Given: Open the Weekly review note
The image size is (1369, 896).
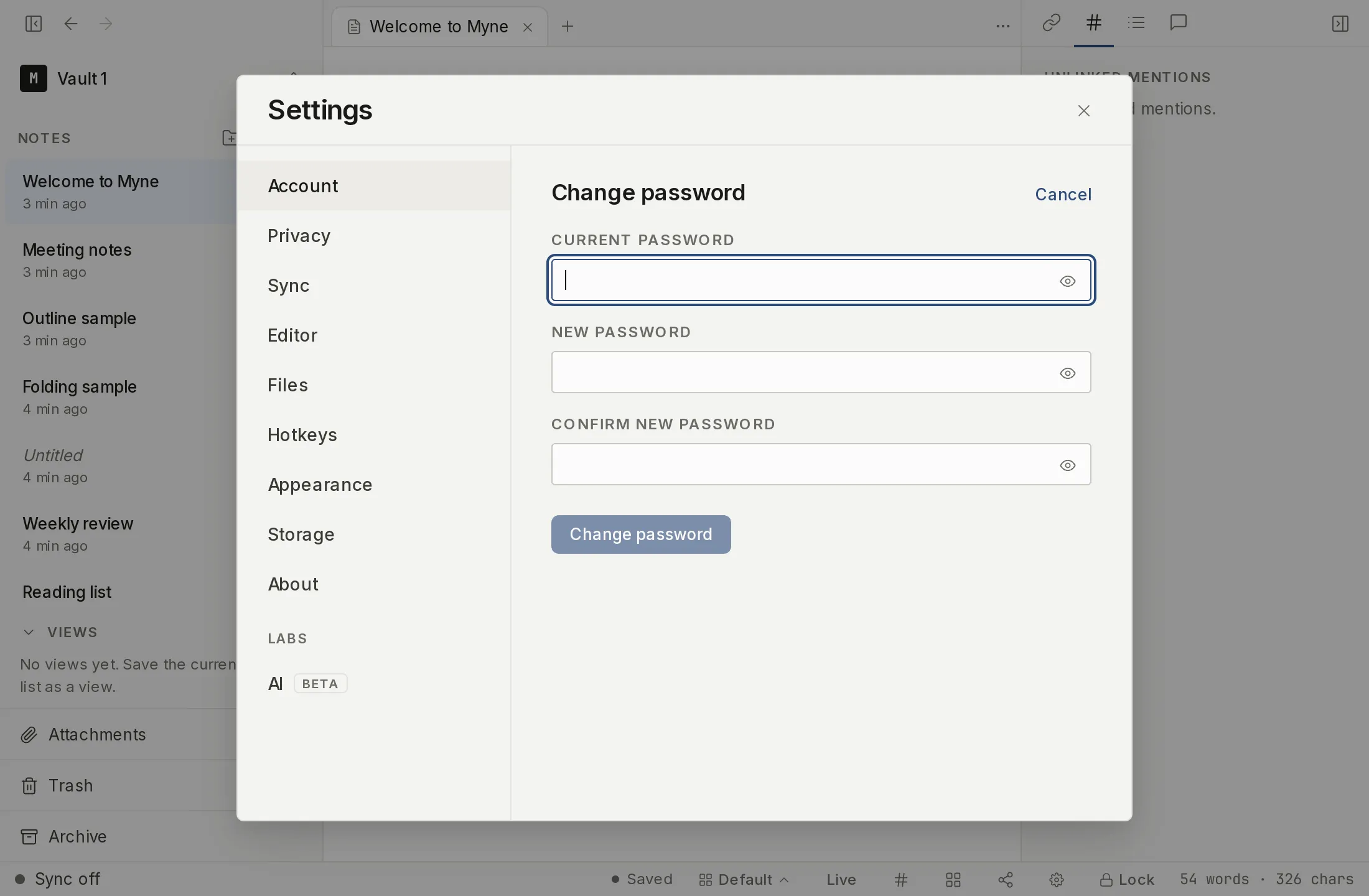Looking at the screenshot, I should point(121,534).
